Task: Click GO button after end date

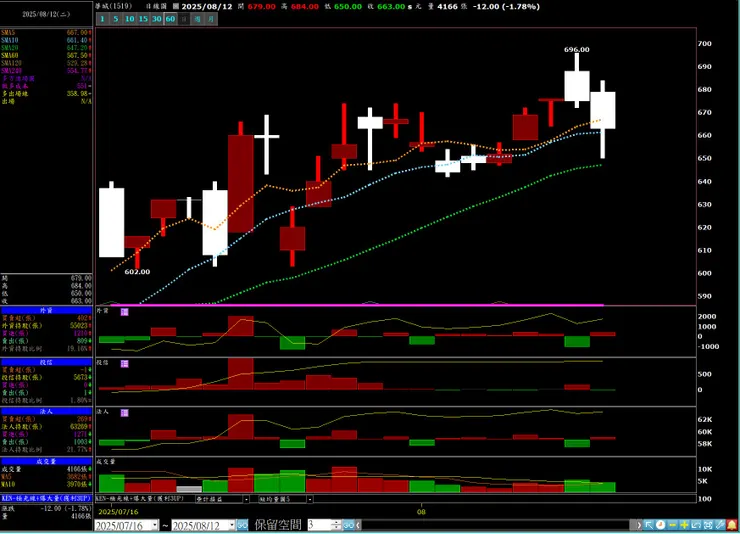Action: pyautogui.click(x=243, y=525)
